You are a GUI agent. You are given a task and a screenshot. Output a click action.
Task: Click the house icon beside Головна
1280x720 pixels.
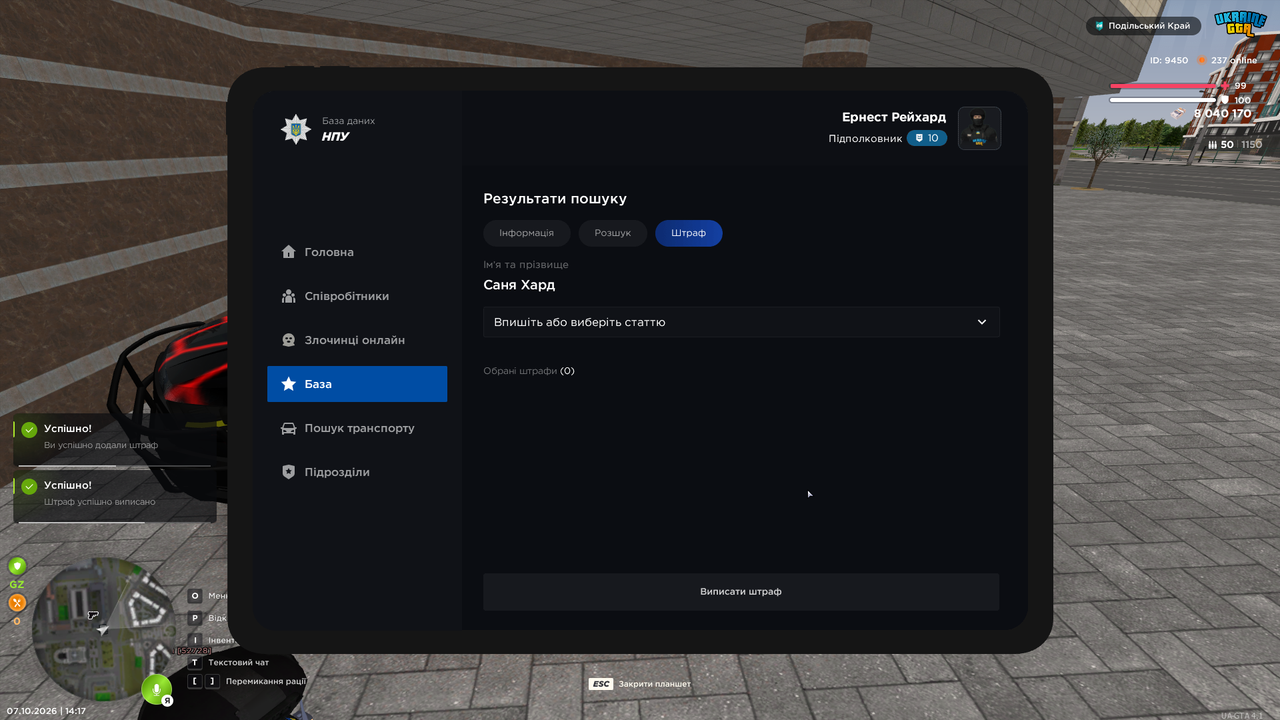pyautogui.click(x=289, y=252)
